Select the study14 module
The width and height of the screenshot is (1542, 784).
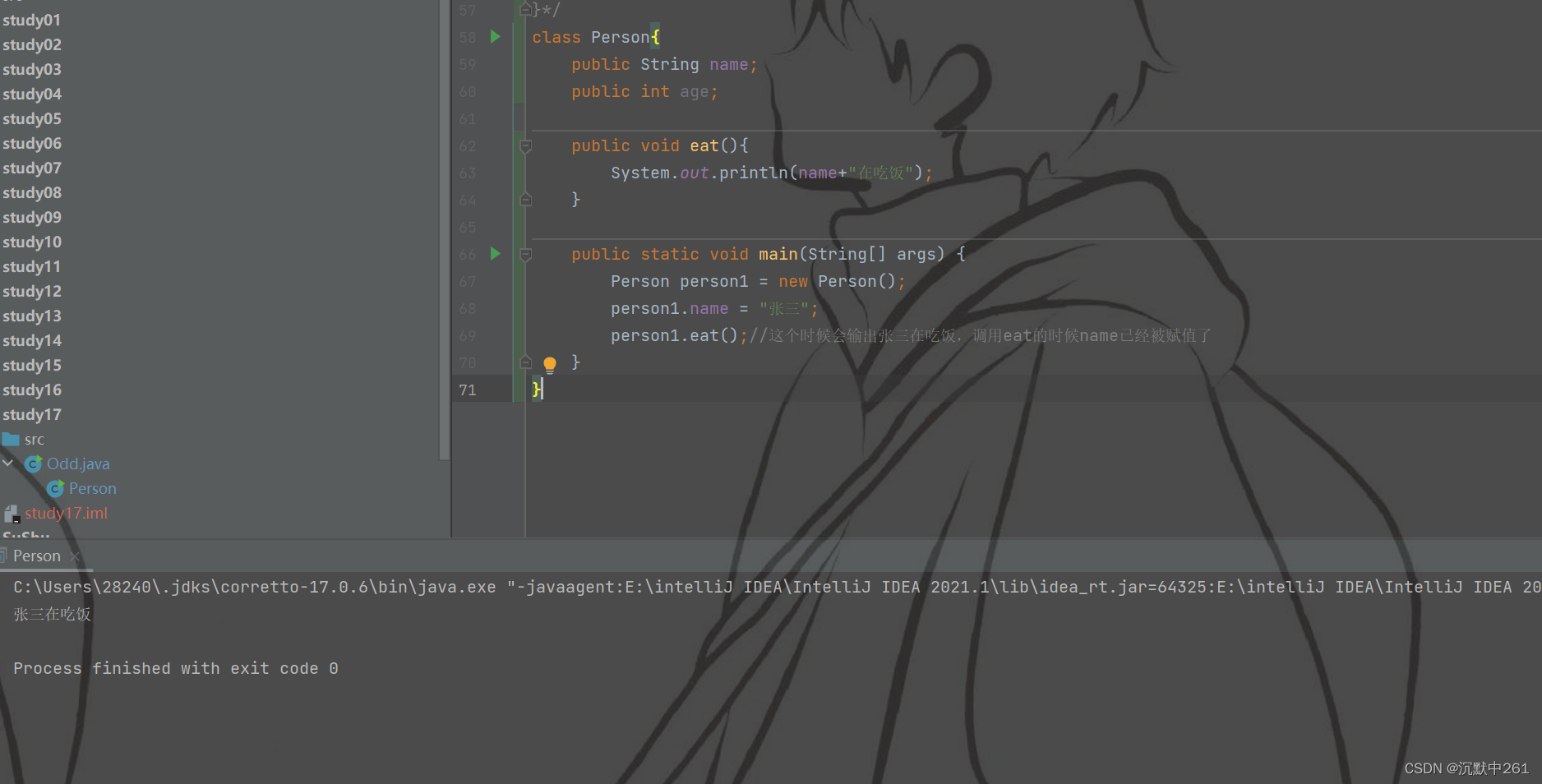click(31, 340)
